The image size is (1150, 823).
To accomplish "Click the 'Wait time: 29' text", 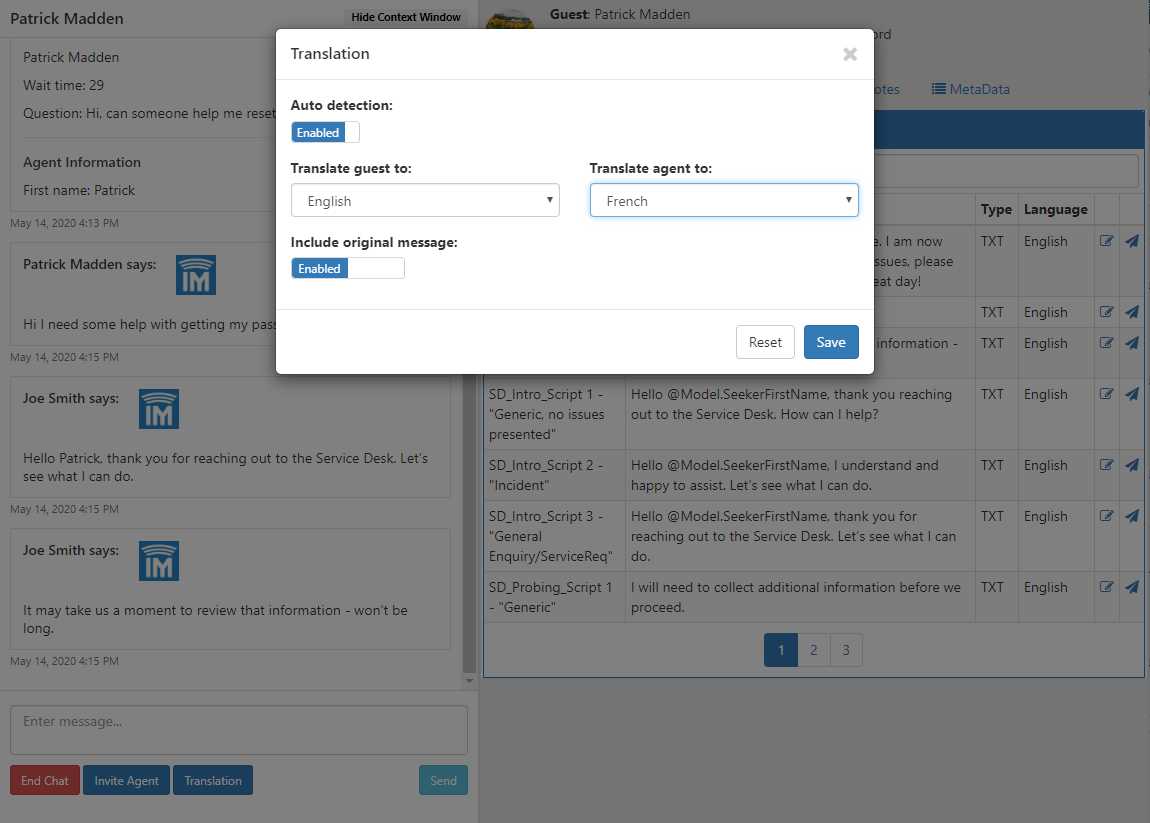I will pos(63,85).
